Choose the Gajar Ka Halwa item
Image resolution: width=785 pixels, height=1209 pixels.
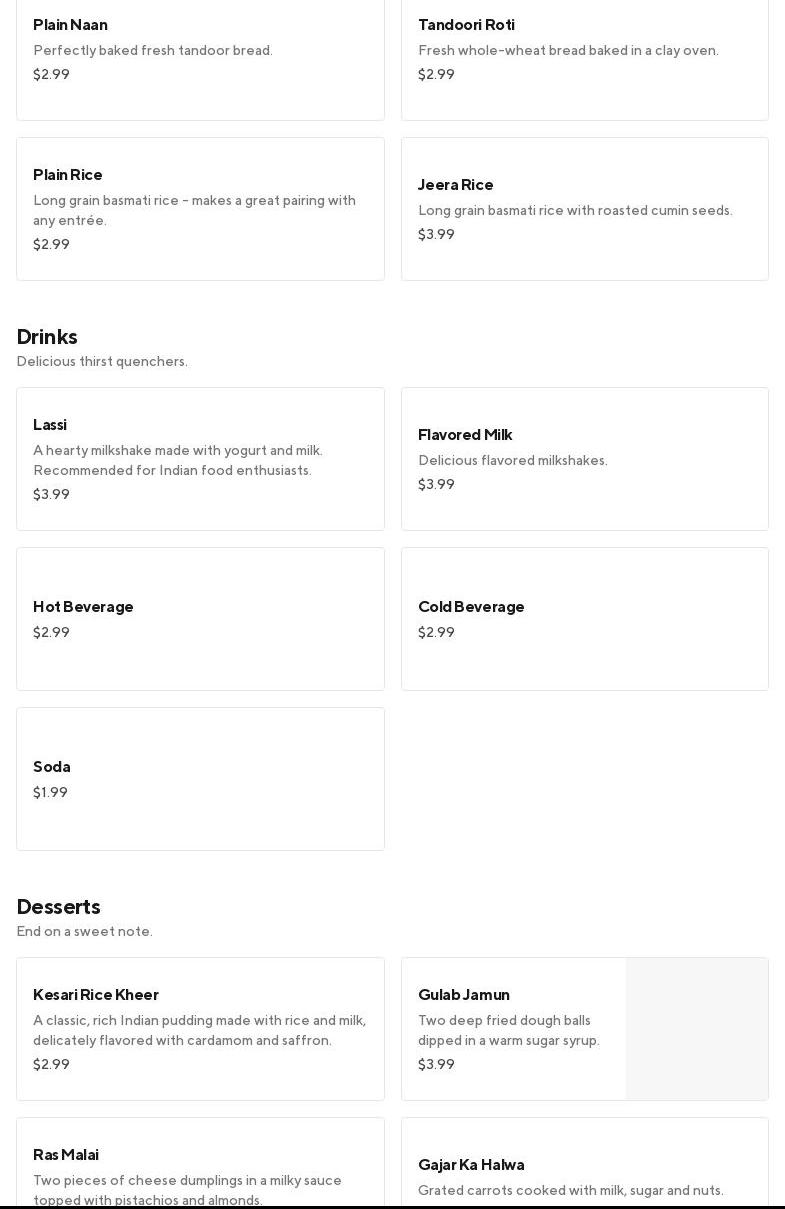(584, 1175)
